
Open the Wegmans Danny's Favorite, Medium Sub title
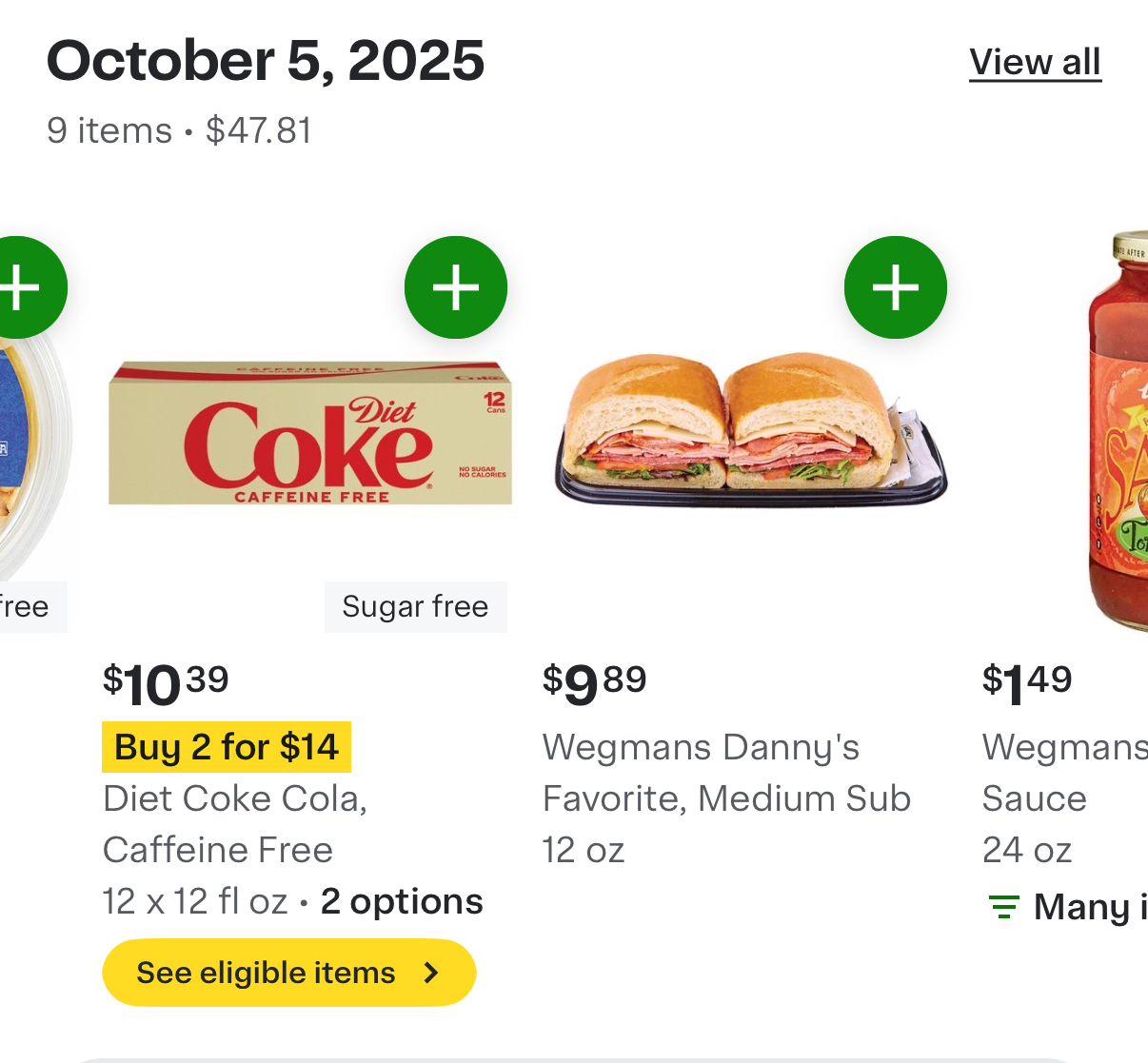pyautogui.click(x=726, y=773)
